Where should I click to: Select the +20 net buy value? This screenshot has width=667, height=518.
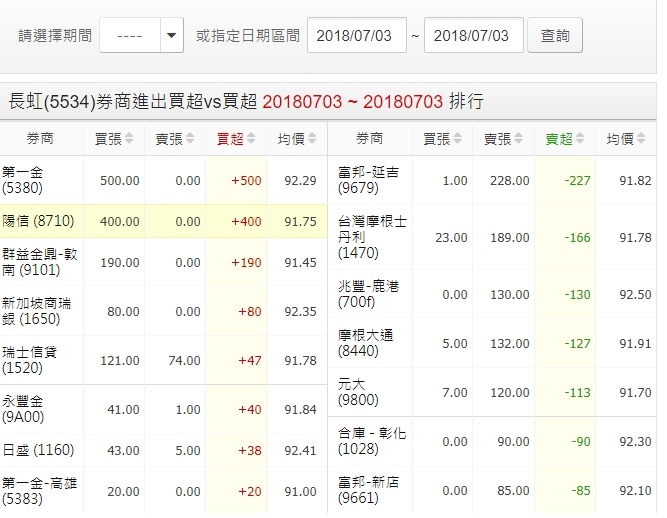pos(250,492)
